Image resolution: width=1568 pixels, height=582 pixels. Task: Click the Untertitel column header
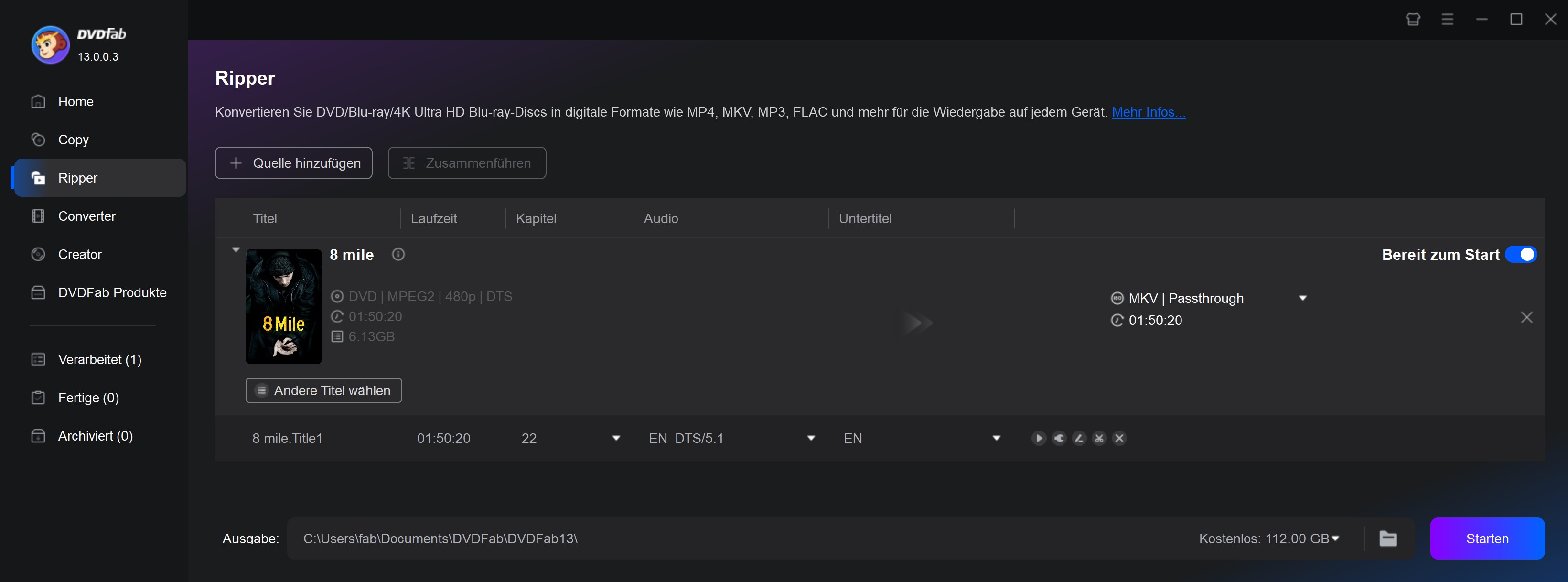(x=865, y=218)
